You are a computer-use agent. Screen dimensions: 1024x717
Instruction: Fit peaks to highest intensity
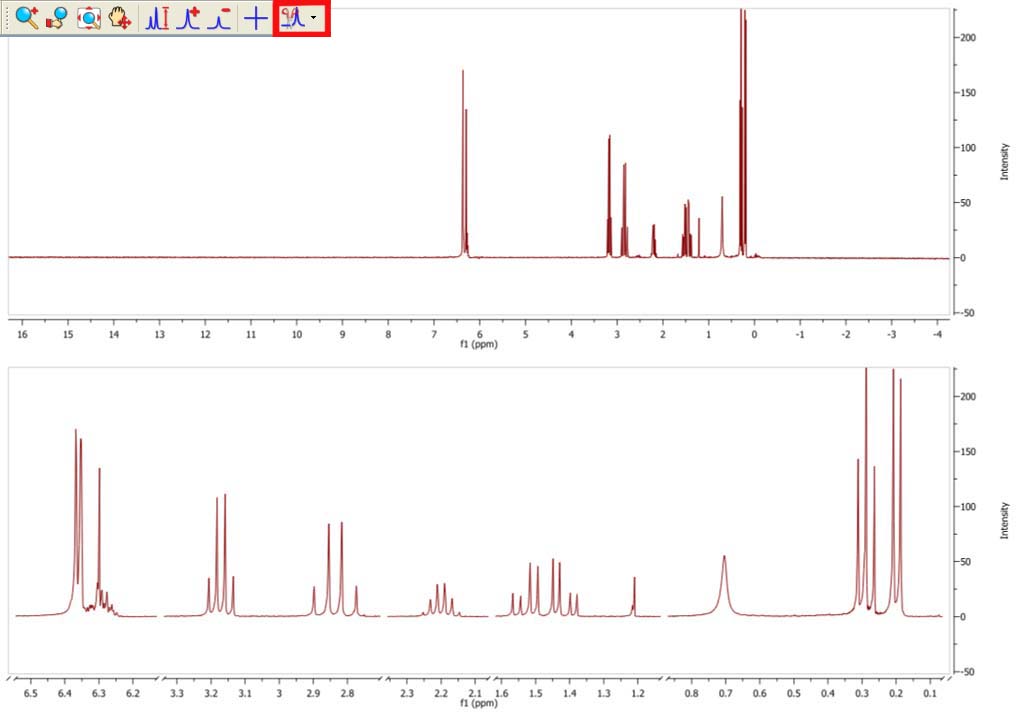(157, 17)
